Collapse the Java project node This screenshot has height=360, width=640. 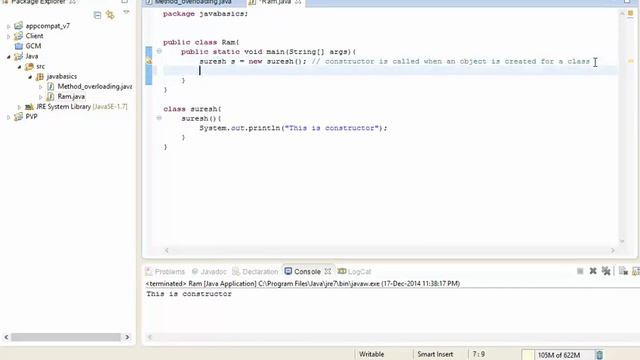tap(9, 56)
